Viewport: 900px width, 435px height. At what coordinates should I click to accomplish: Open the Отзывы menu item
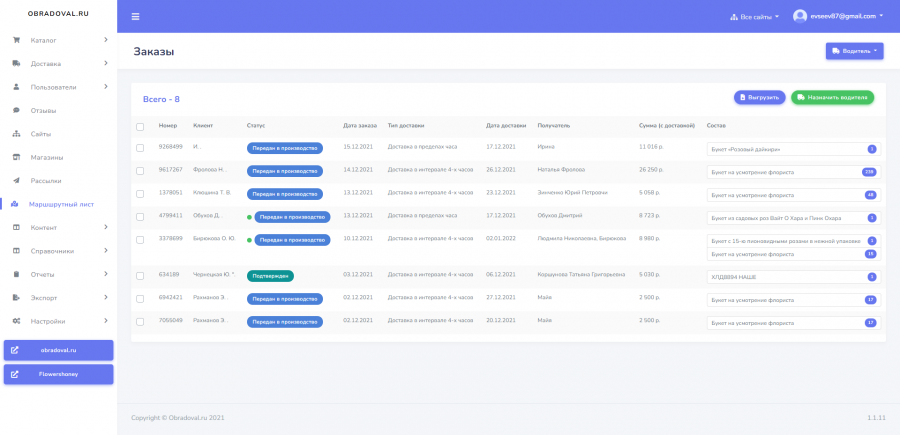click(59, 110)
